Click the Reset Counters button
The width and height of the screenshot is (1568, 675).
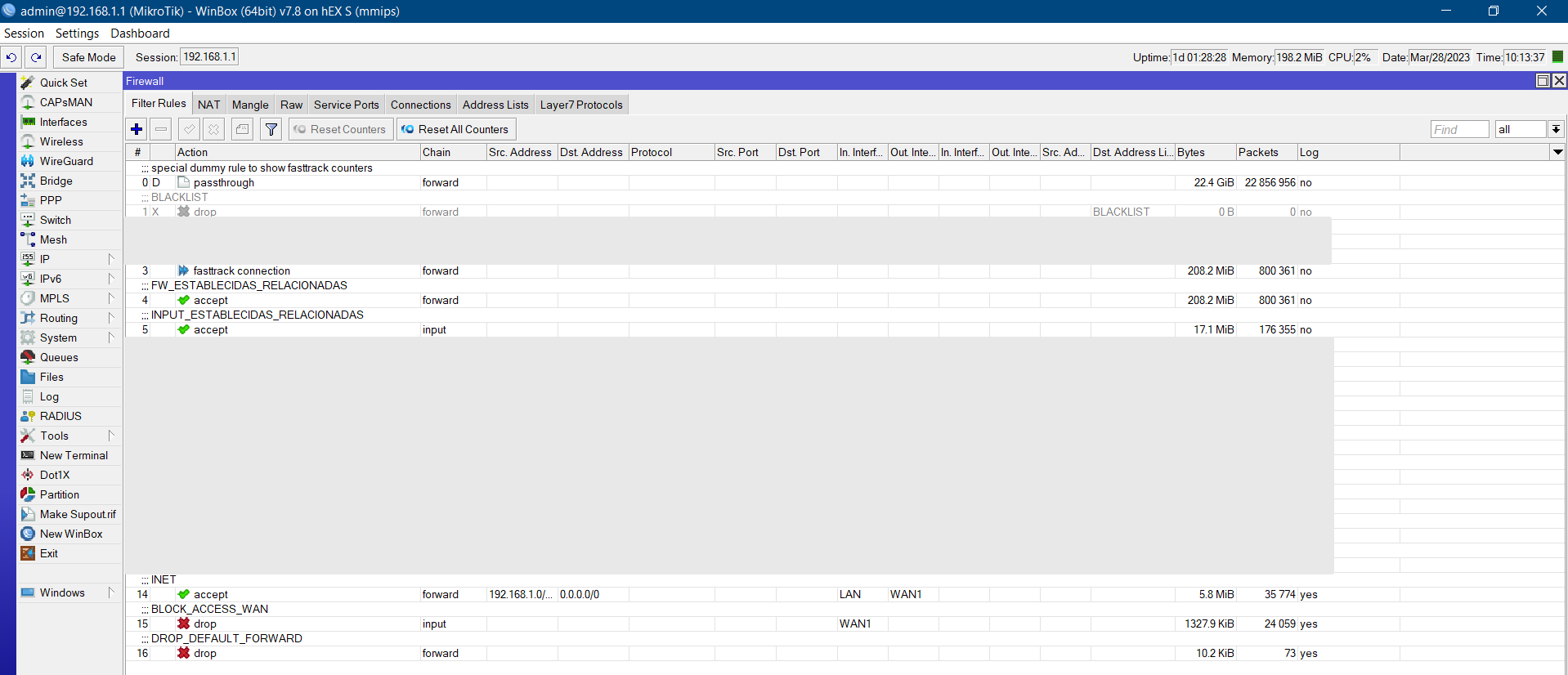(x=340, y=129)
